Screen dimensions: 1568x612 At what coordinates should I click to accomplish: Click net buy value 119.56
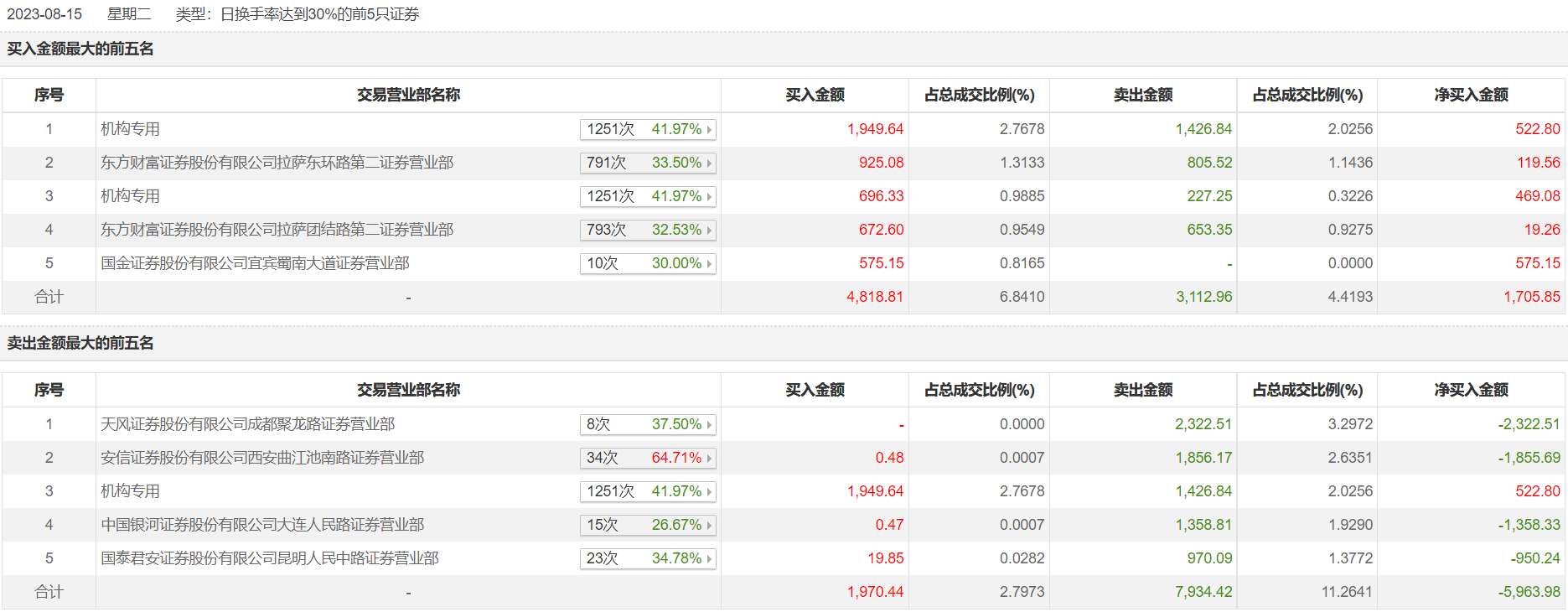(x=1538, y=163)
